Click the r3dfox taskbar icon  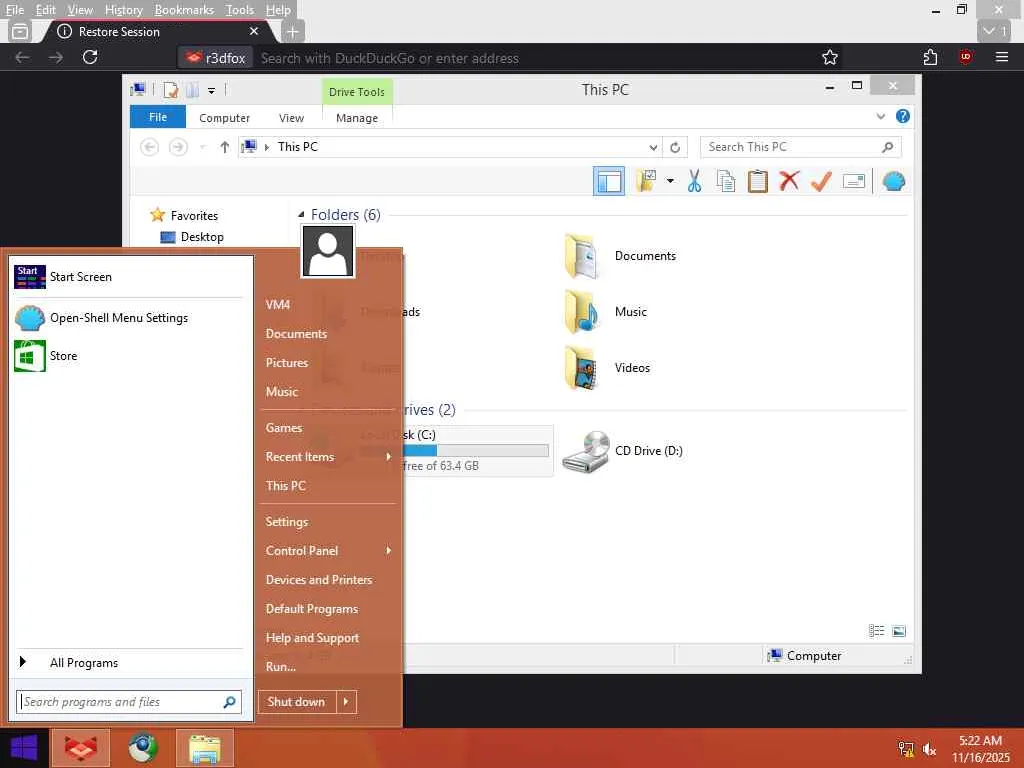[x=81, y=748]
